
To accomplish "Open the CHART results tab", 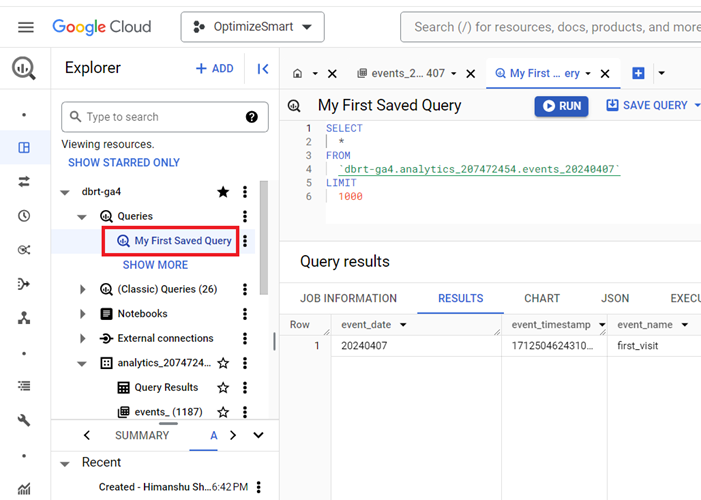I will point(542,298).
